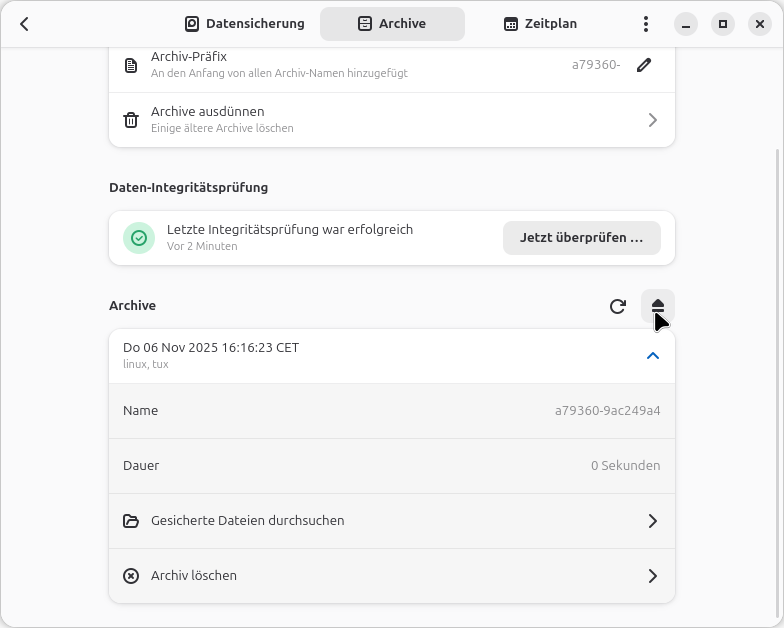Click the folder icon for browsing saved files
This screenshot has height=628, width=784.
point(131,521)
